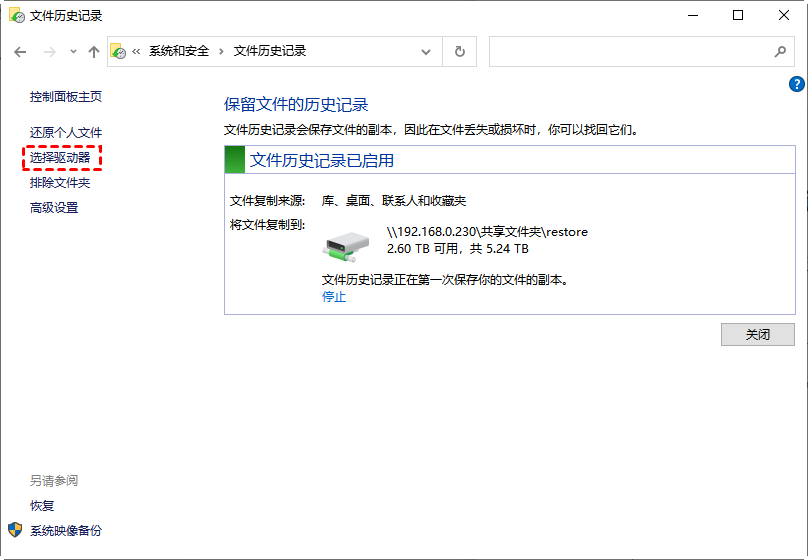Open 还原个人文件
808x560 pixels.
(65, 132)
